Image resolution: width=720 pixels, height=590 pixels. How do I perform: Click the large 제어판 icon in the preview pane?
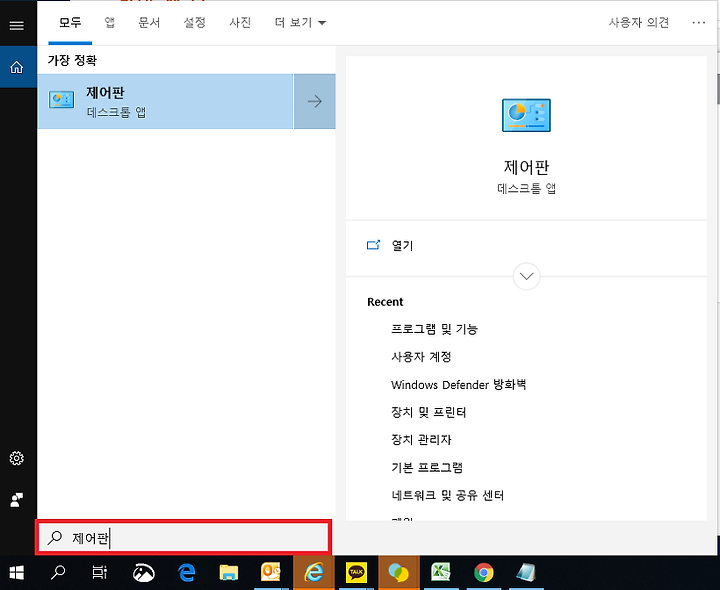click(526, 115)
